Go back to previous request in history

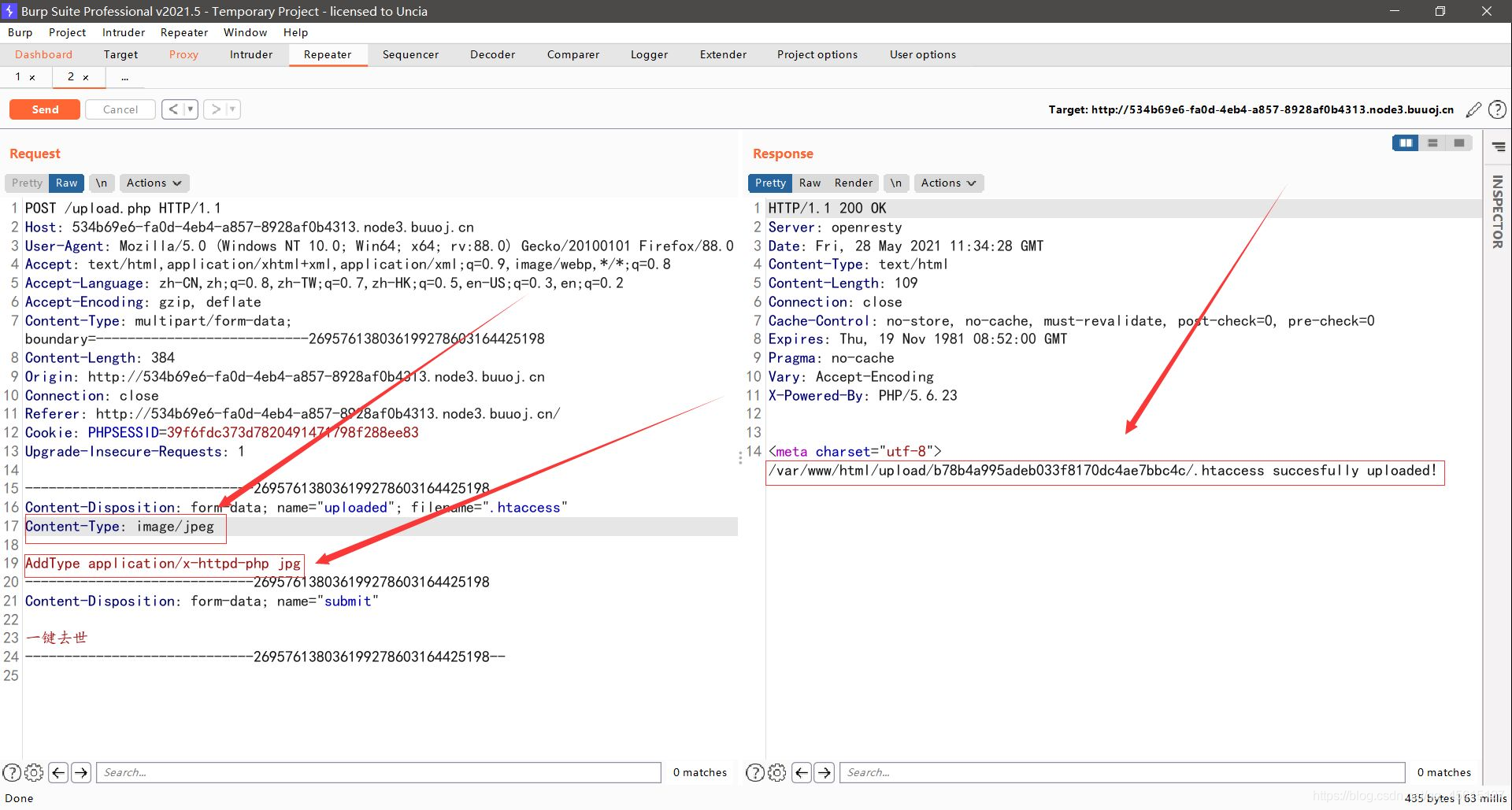(x=173, y=109)
